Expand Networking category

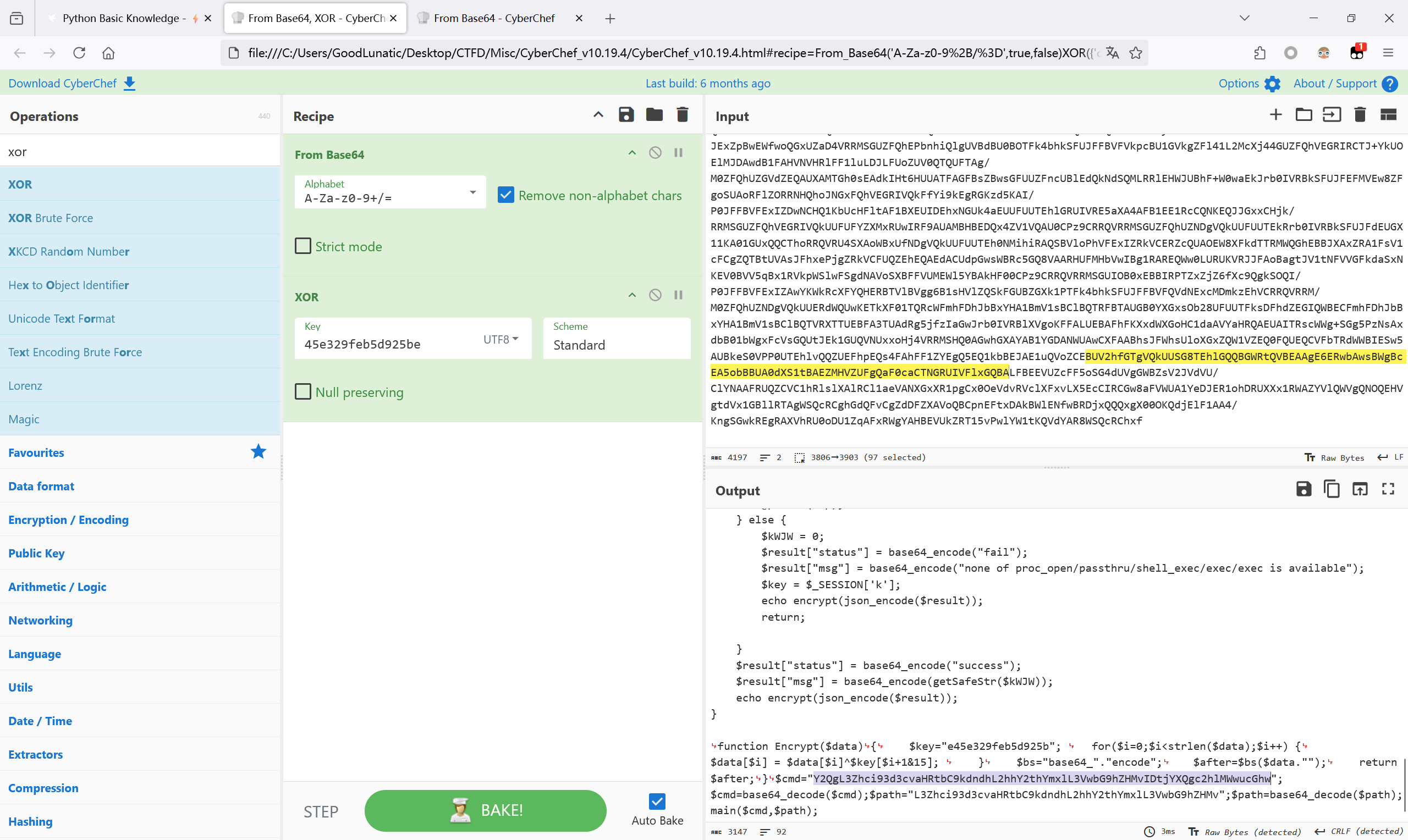140,620
